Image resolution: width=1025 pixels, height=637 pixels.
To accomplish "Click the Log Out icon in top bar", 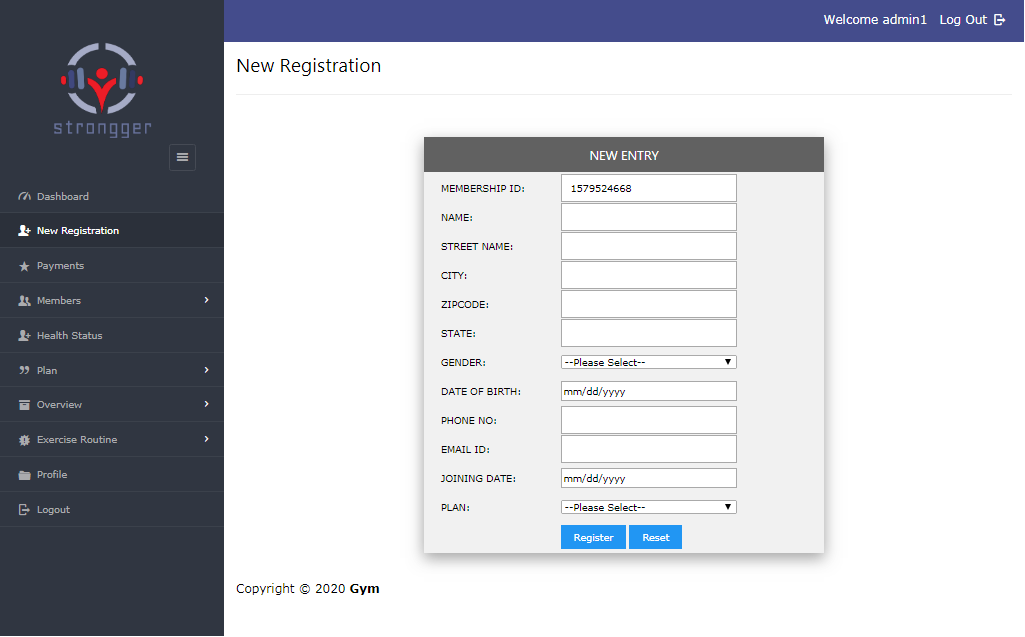I will [x=1000, y=20].
